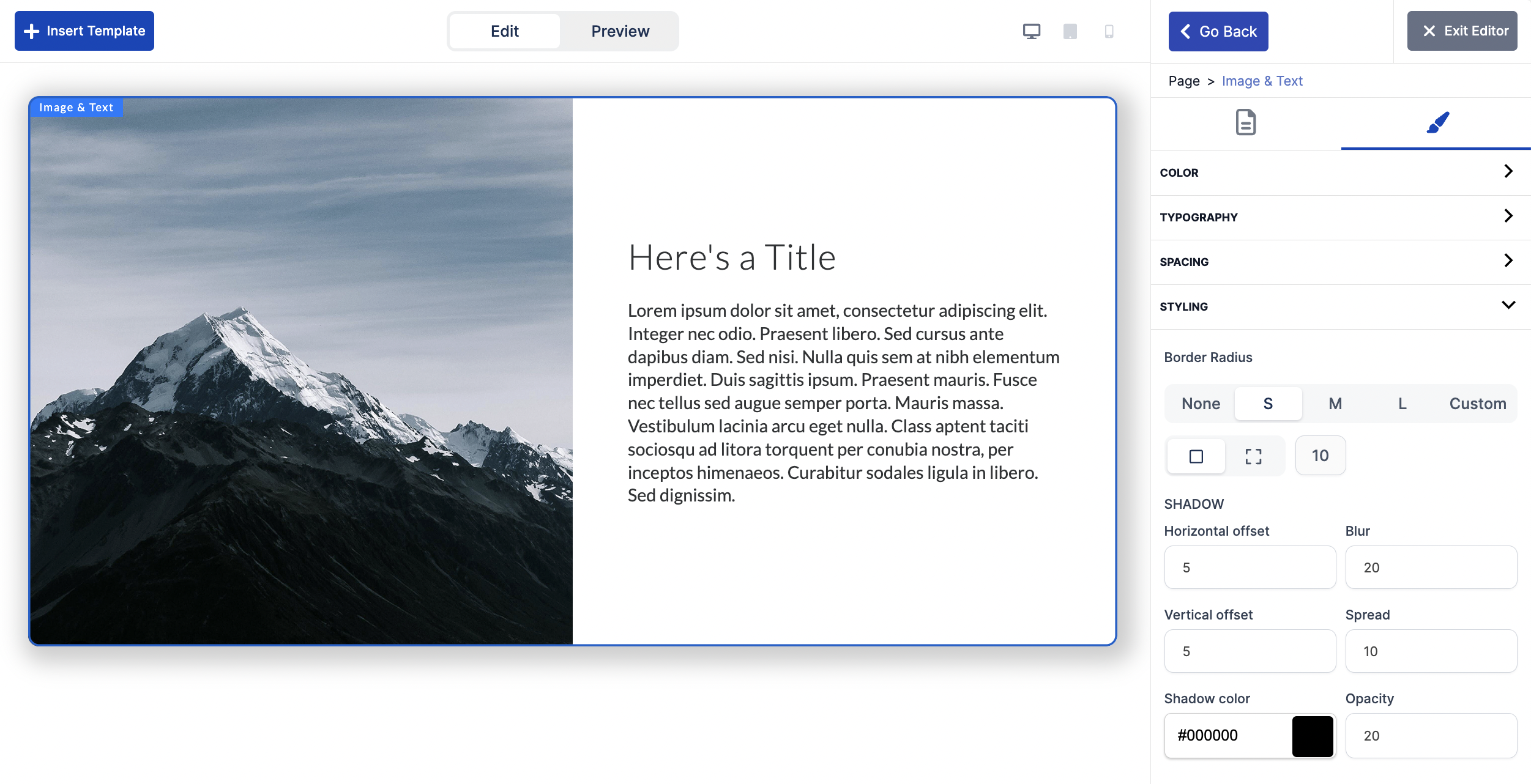The image size is (1531, 784).
Task: Choose Custom border radius option
Action: [x=1477, y=404]
